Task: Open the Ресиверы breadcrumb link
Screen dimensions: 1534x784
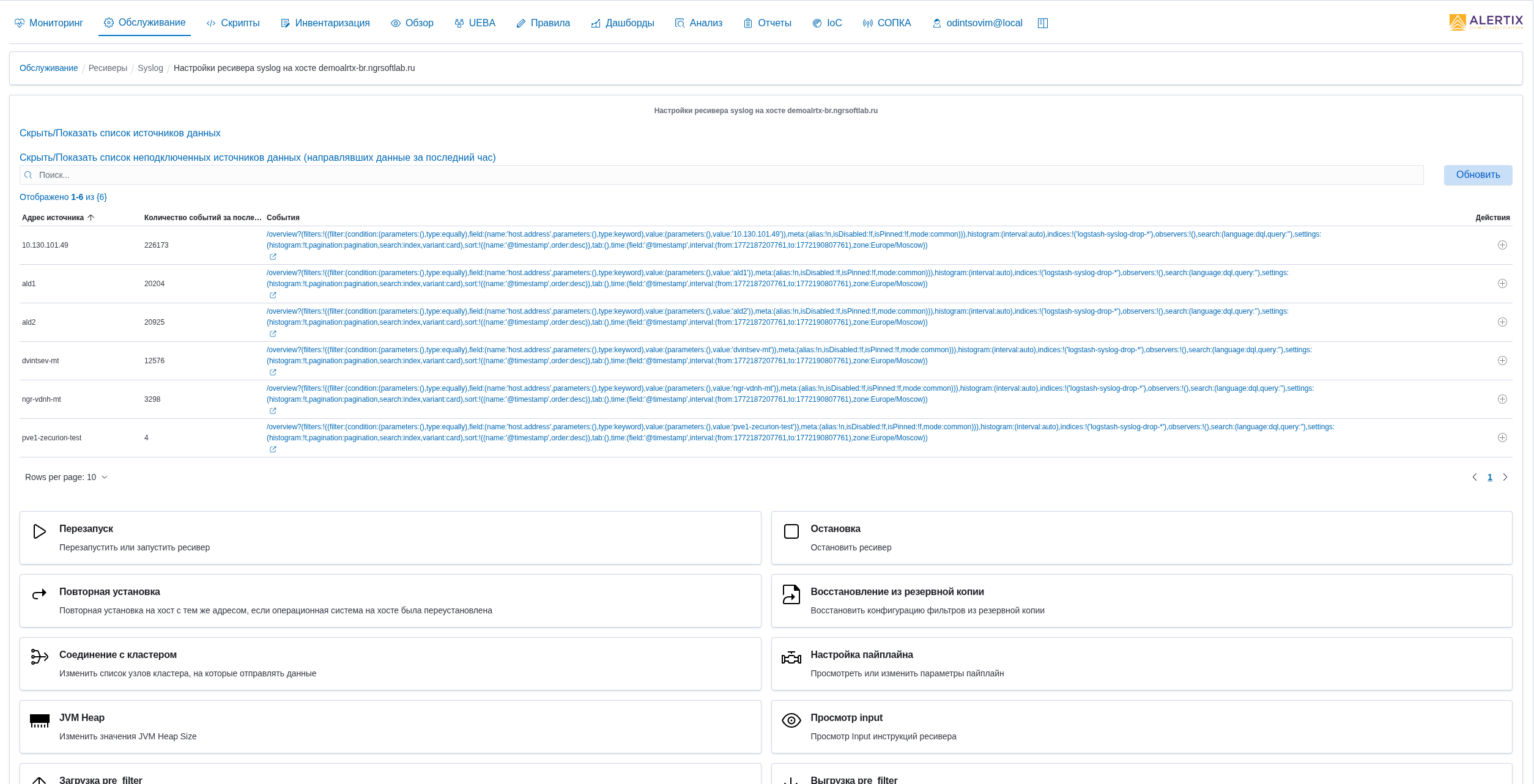Action: [x=108, y=68]
